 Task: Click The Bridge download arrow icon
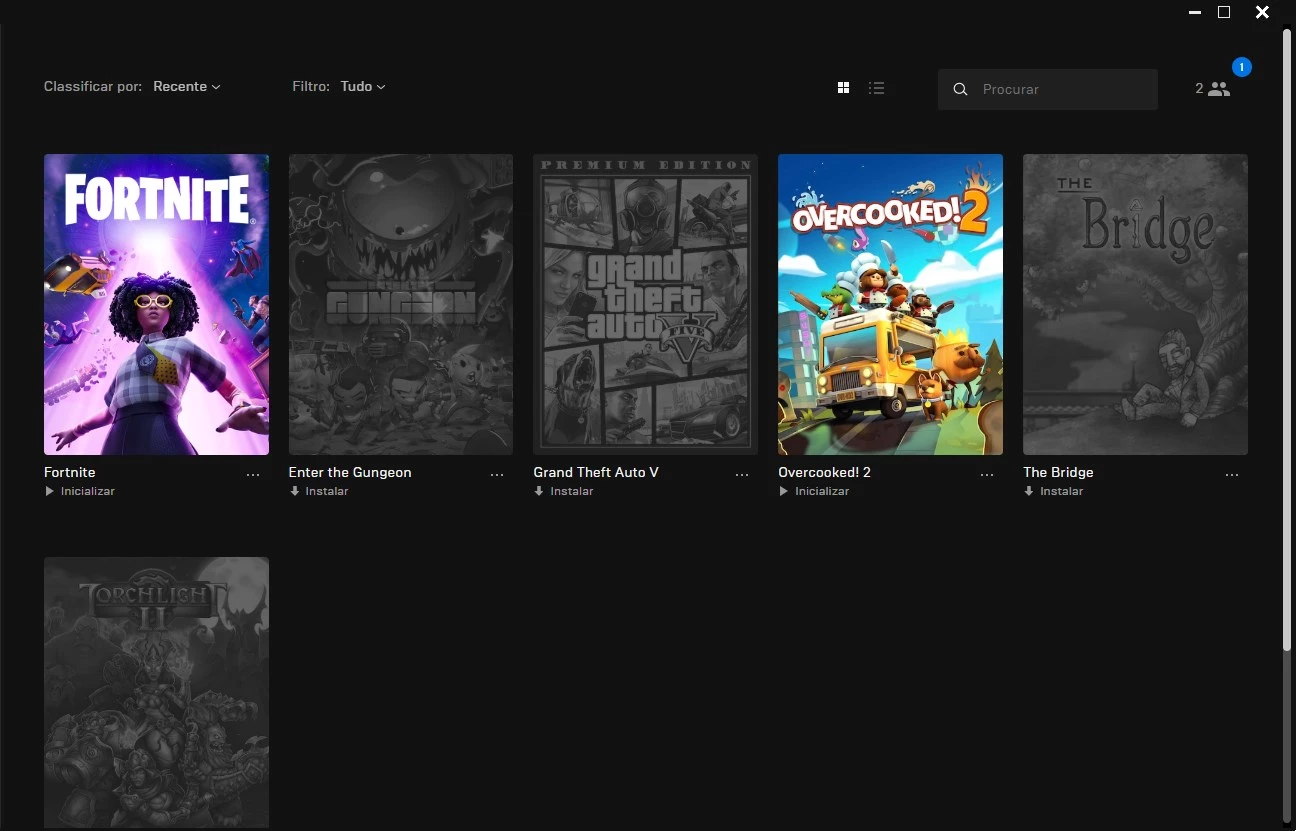(x=1028, y=491)
